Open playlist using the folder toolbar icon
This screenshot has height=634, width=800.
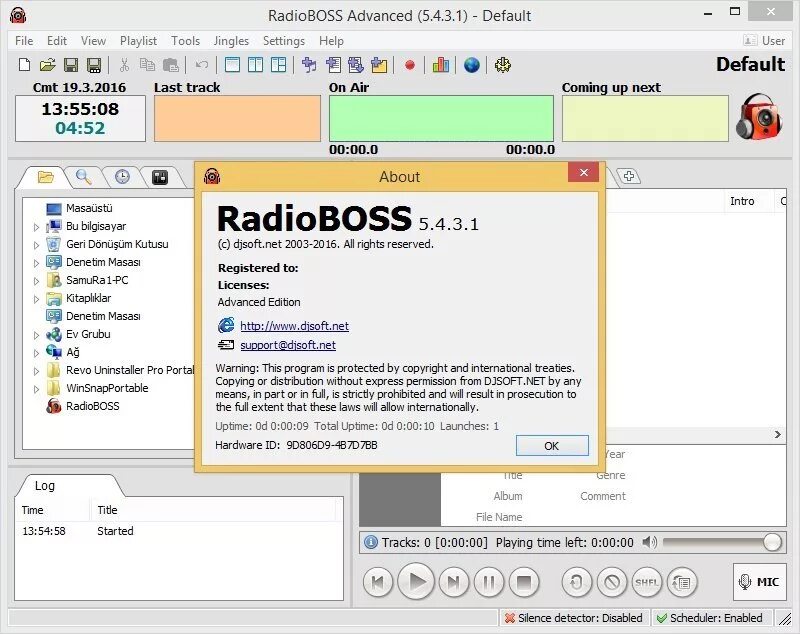click(47, 65)
